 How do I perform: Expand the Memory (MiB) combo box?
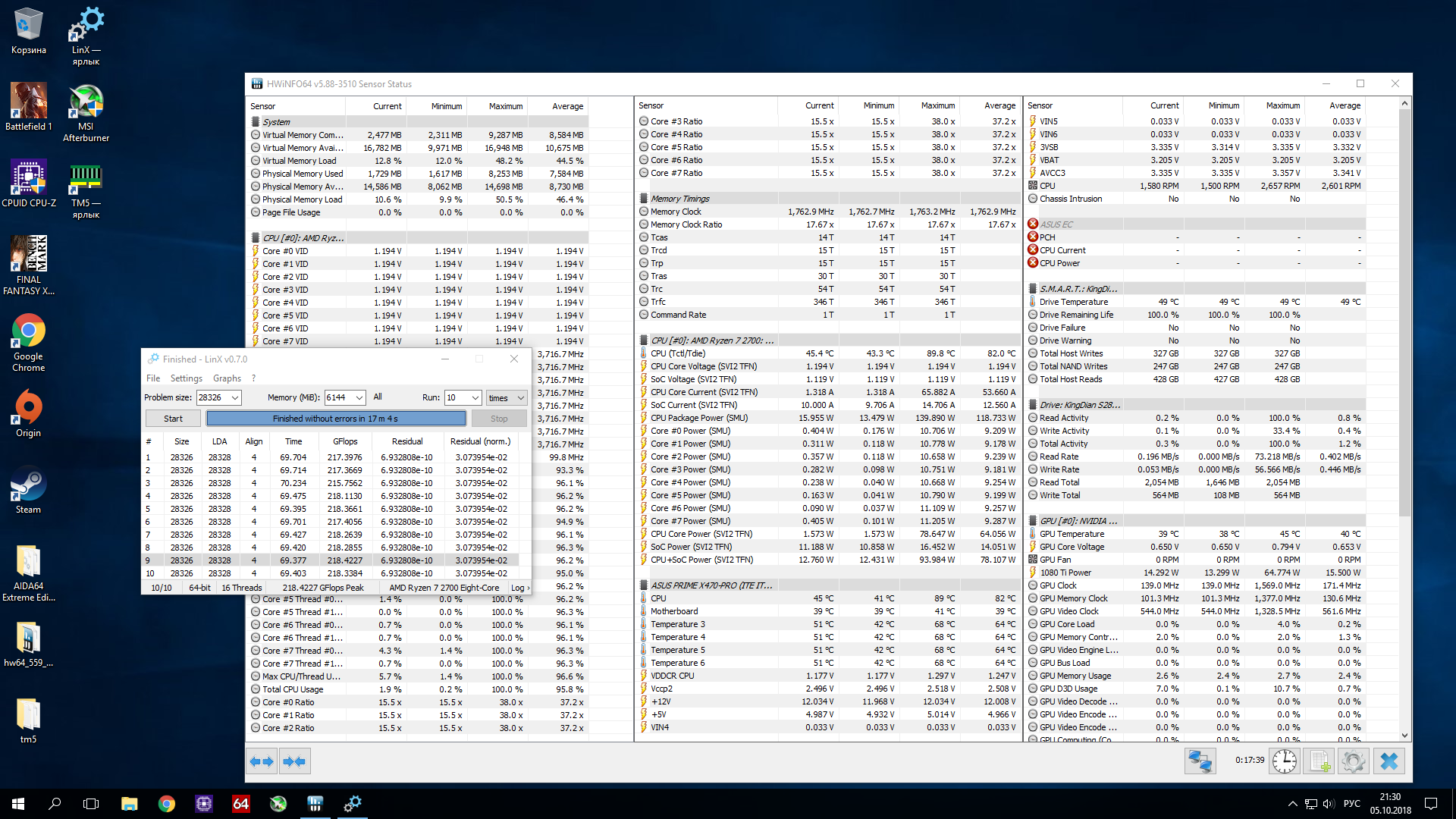tap(359, 398)
